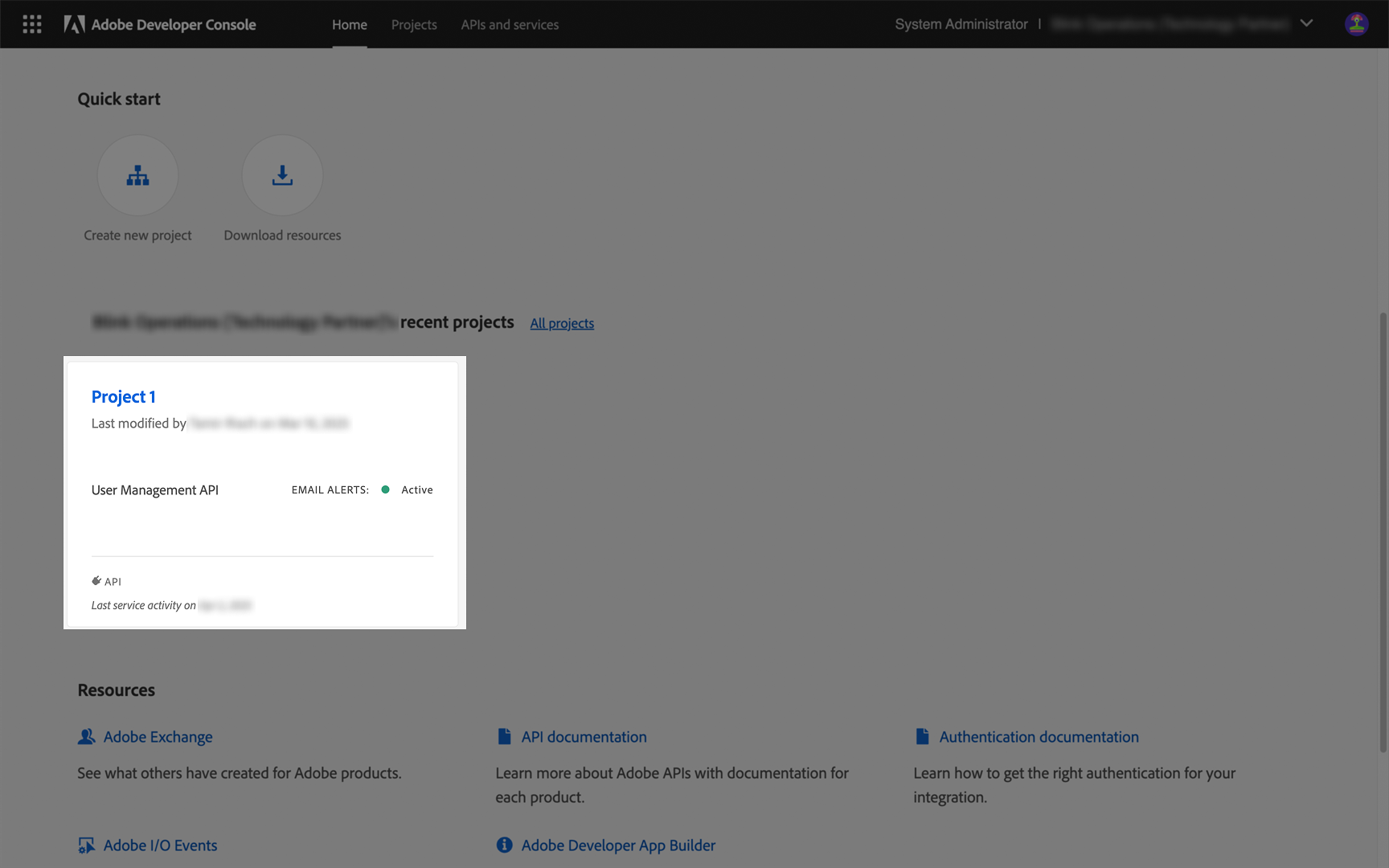Open the Project 1 title link

pos(124,396)
